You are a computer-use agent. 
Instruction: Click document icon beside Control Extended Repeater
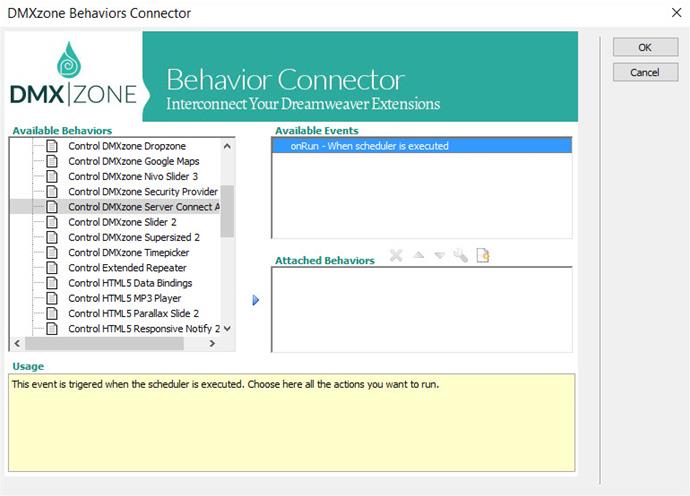(x=52, y=268)
